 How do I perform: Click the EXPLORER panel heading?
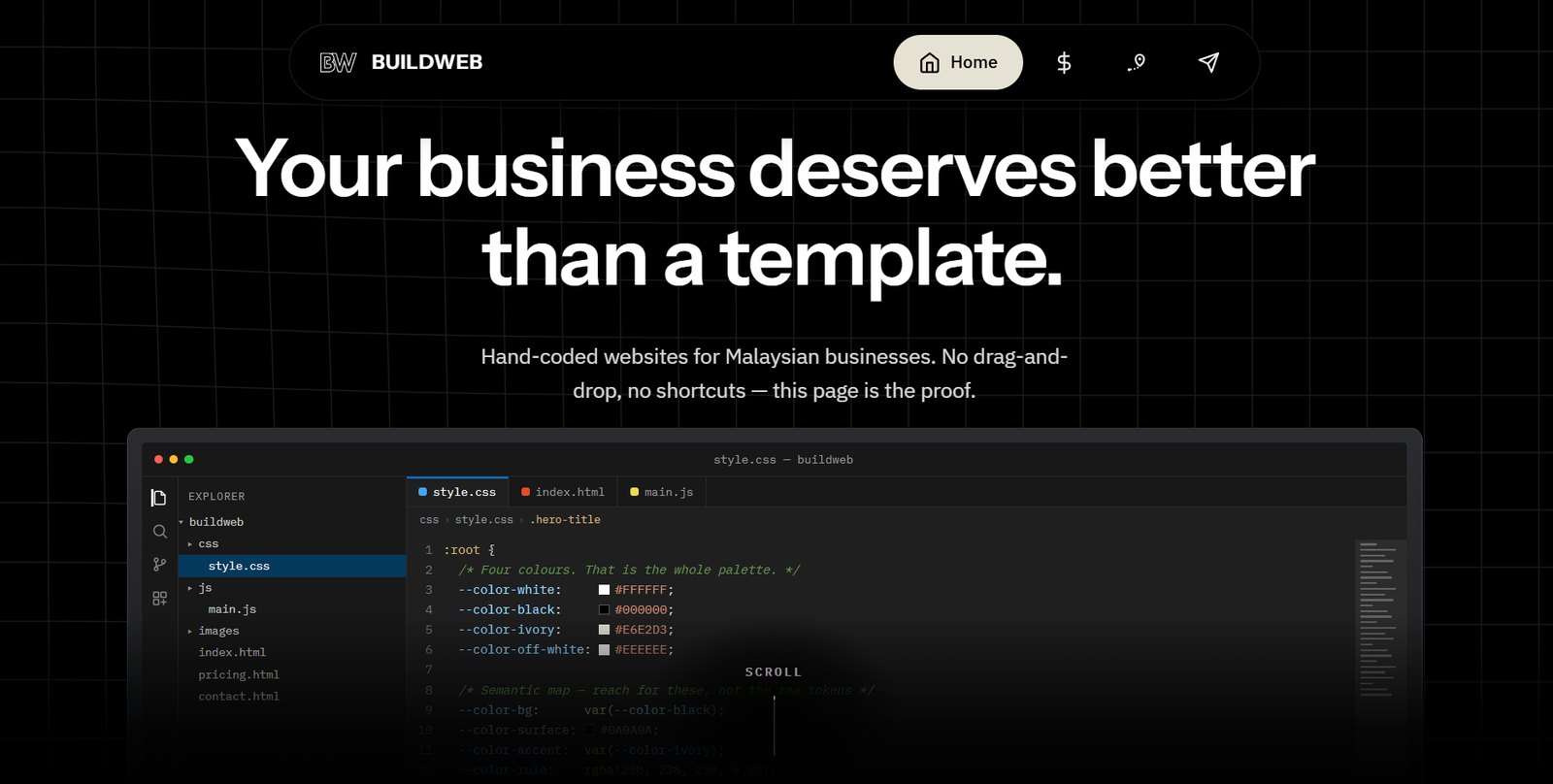(x=216, y=497)
